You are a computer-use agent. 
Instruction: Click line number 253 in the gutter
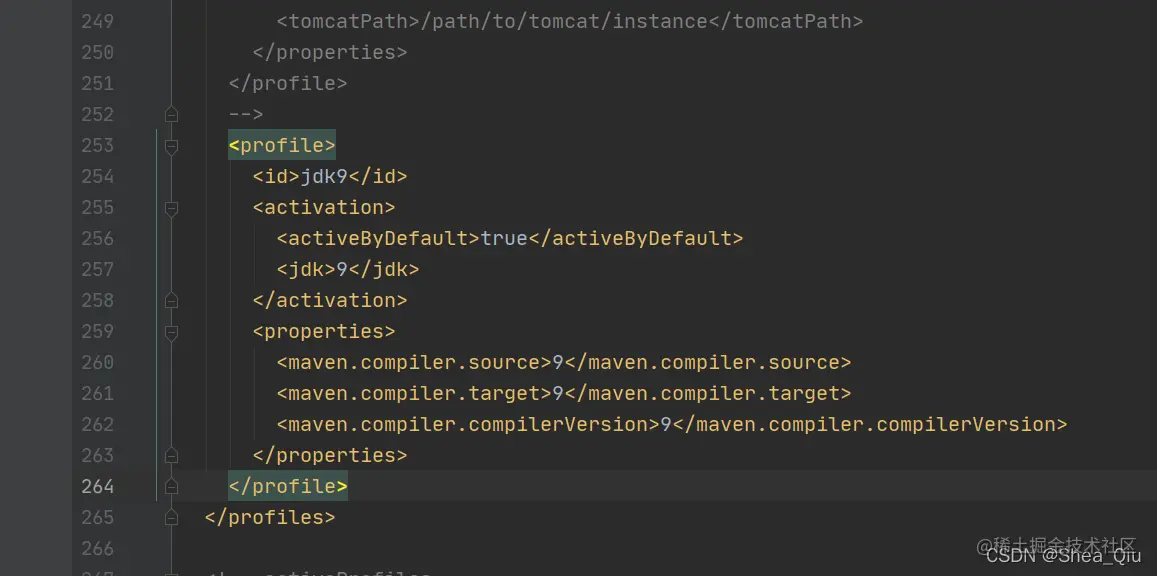point(97,146)
